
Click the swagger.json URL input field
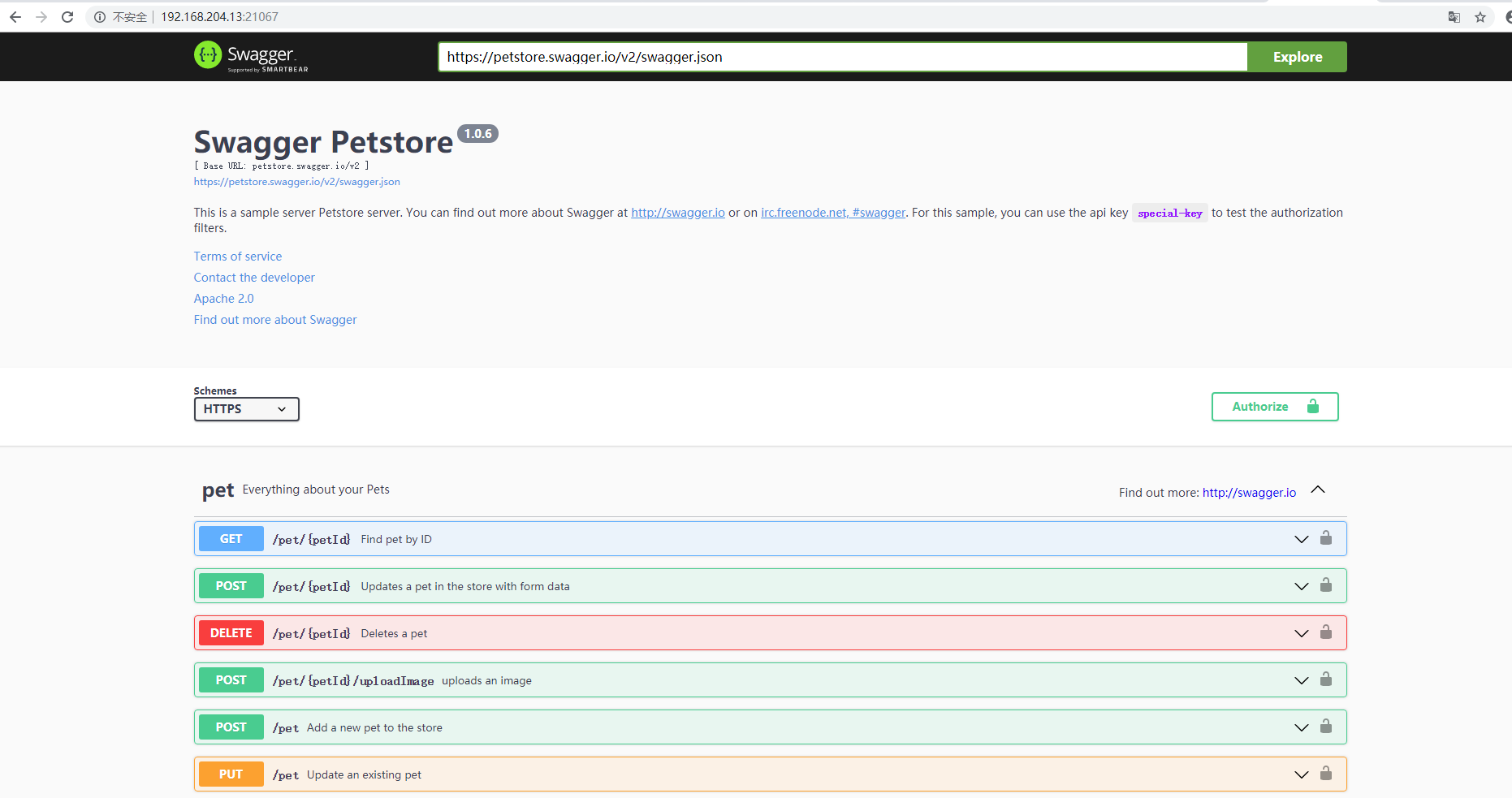(843, 57)
